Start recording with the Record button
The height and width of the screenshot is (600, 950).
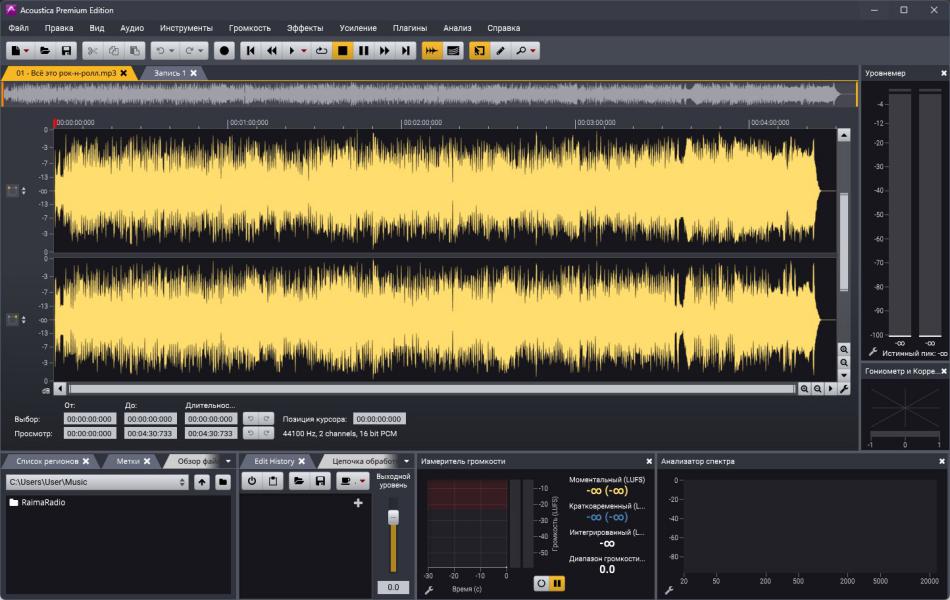click(224, 51)
